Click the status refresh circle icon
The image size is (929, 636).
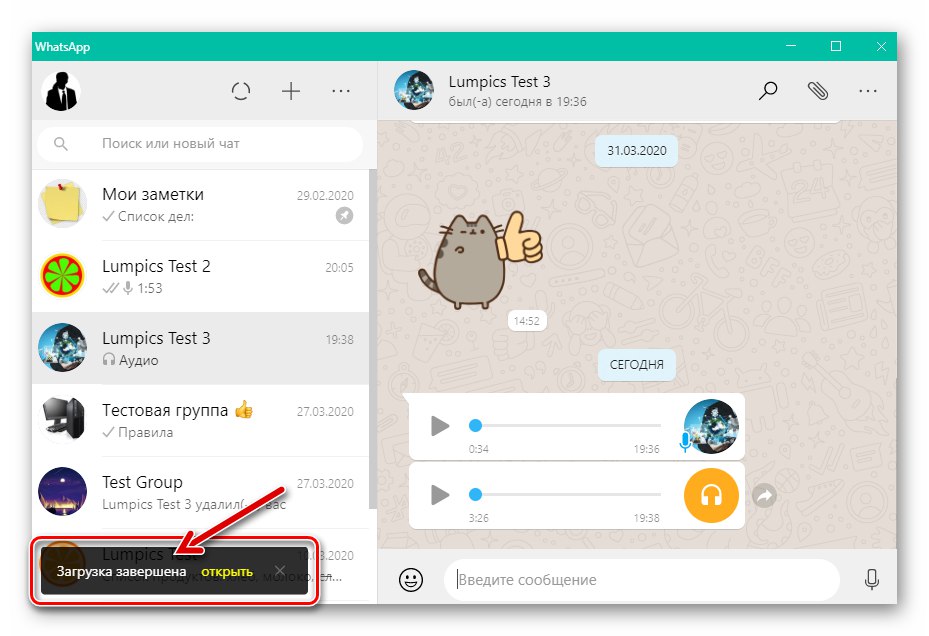(x=241, y=90)
